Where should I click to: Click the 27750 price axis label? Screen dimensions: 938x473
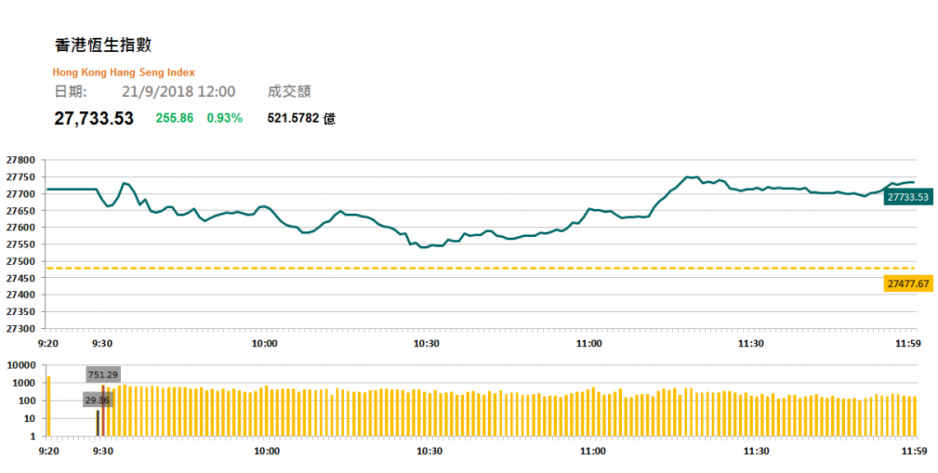click(22, 177)
